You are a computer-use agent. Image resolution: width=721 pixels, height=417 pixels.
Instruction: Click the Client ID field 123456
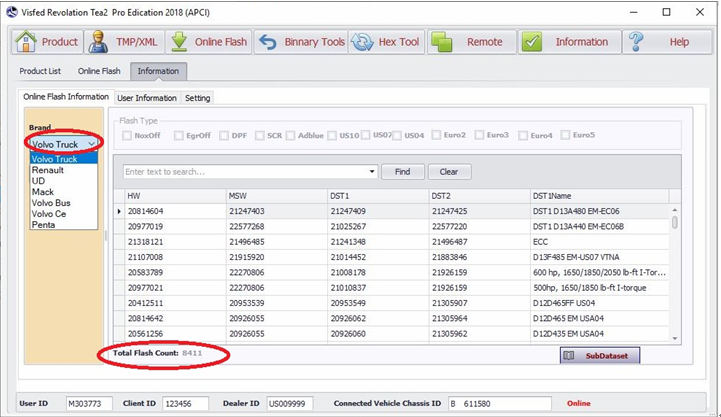tap(185, 404)
